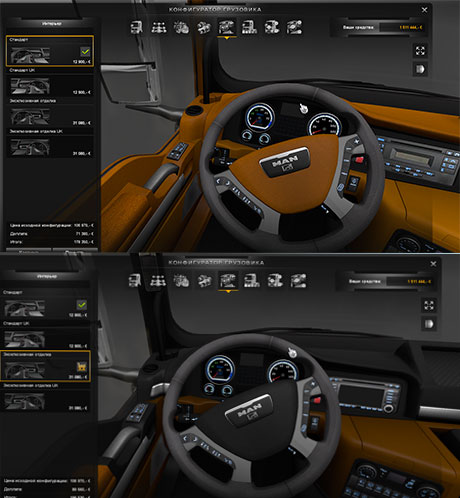Click the Доплата line in bottom screen
The image size is (460, 498).
(47, 489)
